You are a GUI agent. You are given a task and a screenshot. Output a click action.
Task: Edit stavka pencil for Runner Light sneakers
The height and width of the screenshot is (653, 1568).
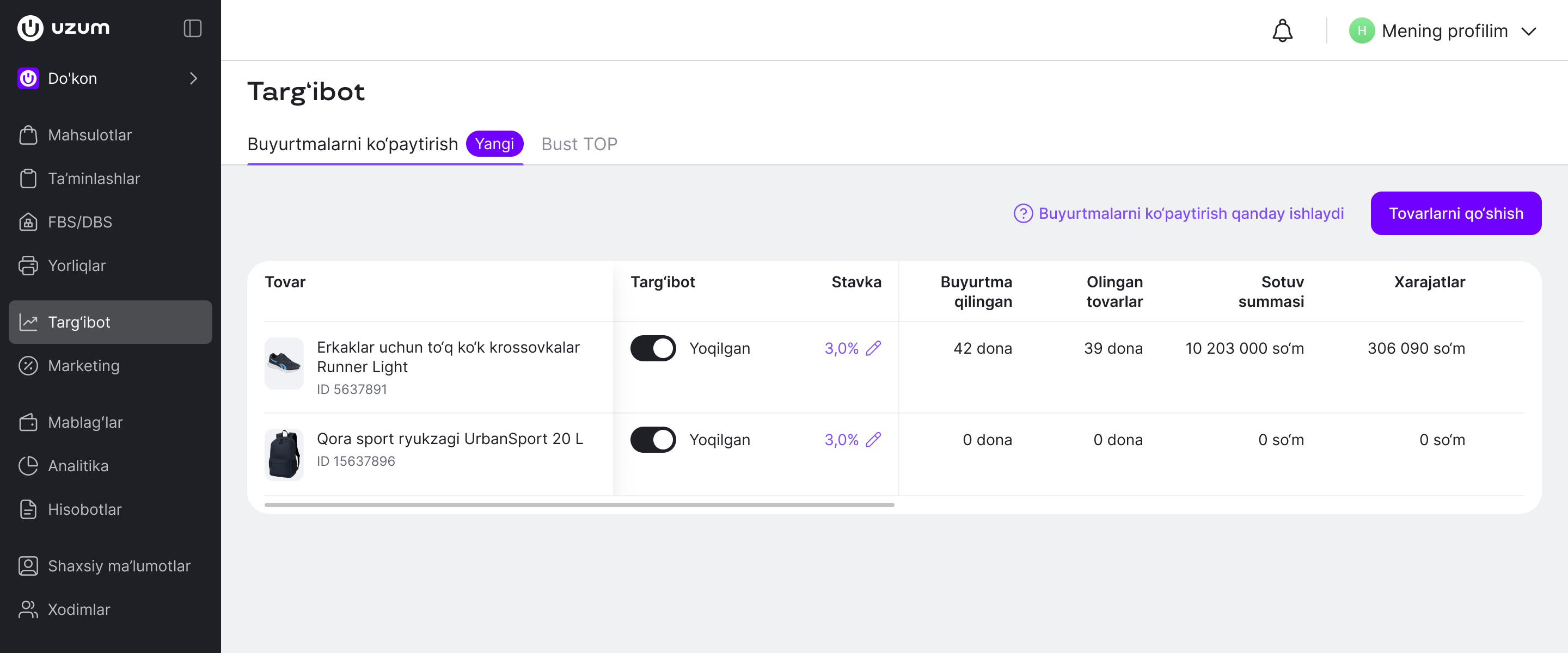pyautogui.click(x=873, y=348)
